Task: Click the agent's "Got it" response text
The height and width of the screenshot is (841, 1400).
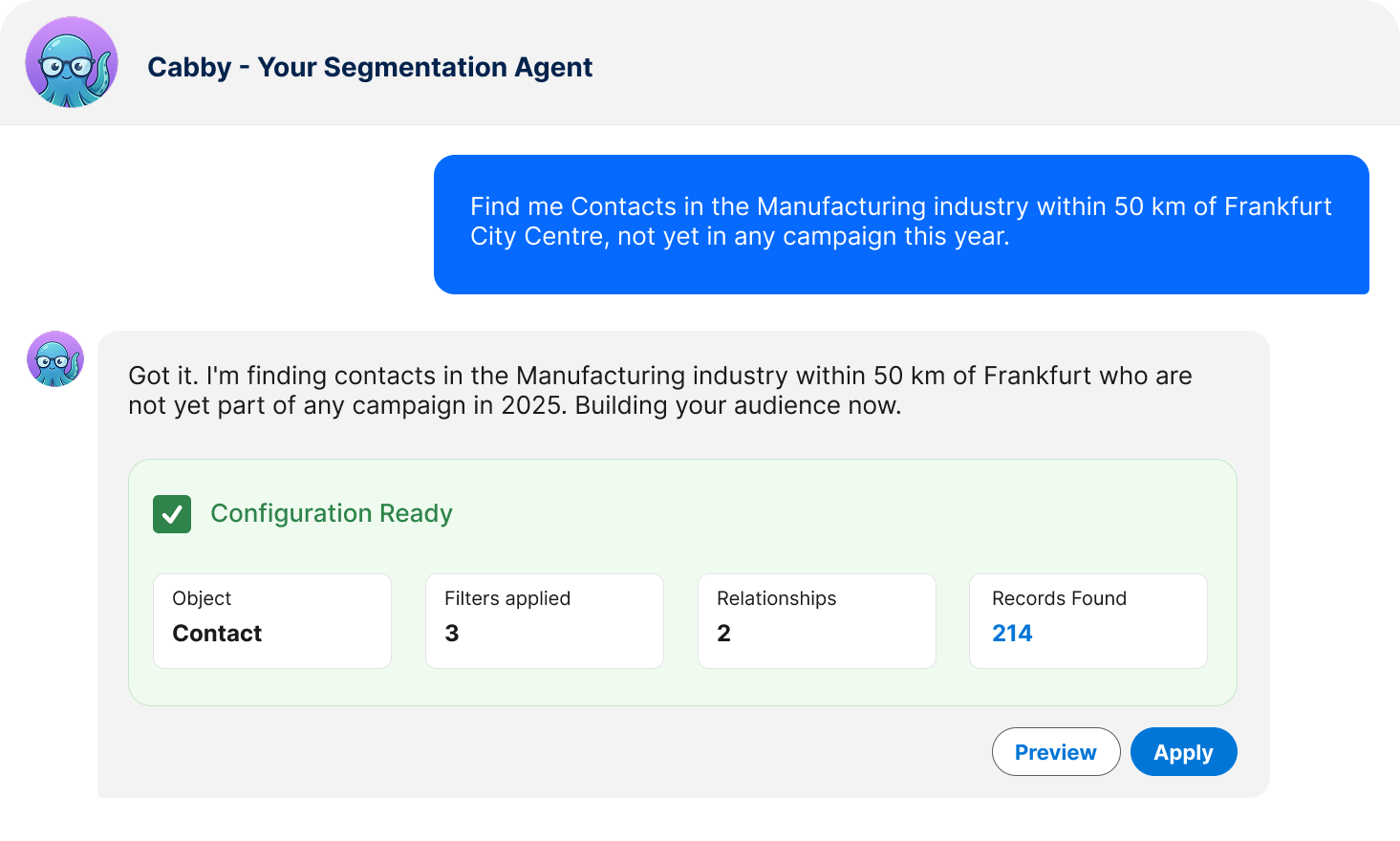Action: 659,391
